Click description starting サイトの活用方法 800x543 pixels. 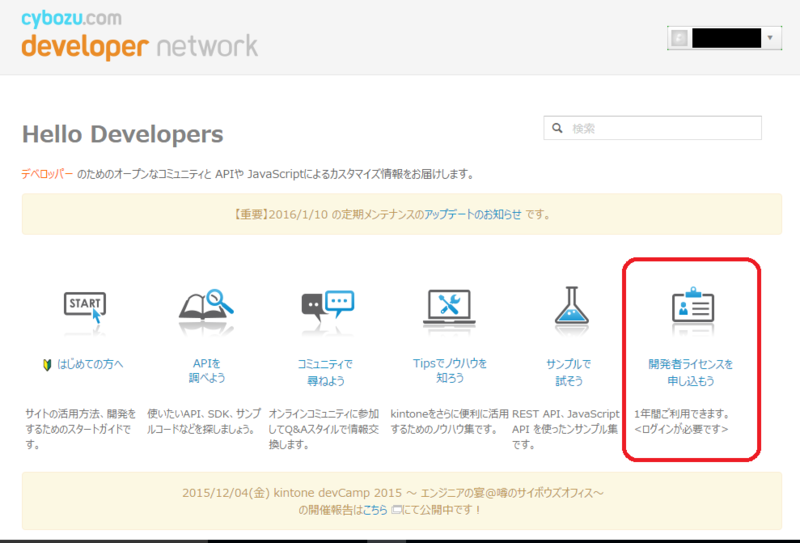tap(81, 429)
